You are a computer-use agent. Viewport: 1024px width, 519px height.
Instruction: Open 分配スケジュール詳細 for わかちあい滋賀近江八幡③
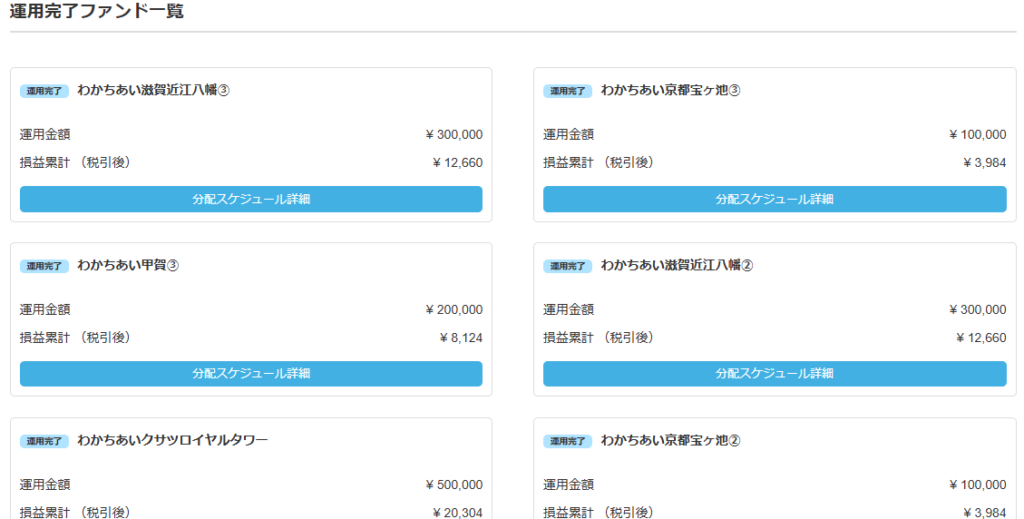(x=251, y=199)
